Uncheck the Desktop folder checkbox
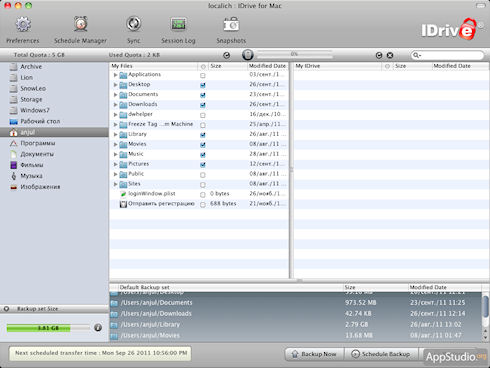490x368 pixels. pos(203,85)
